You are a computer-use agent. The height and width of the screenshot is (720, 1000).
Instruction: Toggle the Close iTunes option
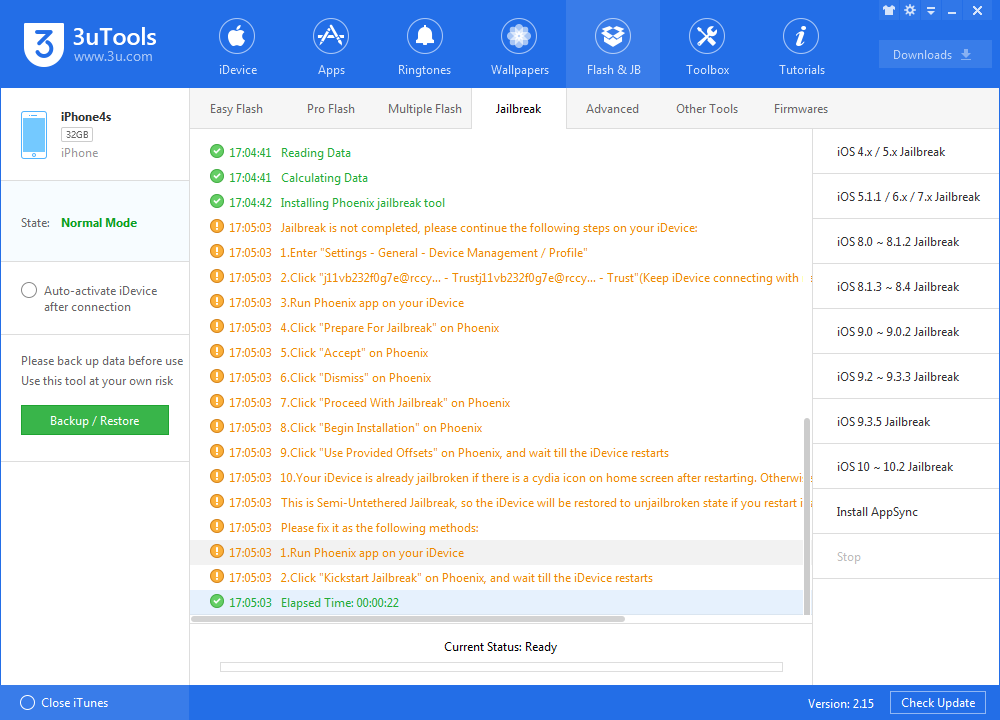click(27, 702)
